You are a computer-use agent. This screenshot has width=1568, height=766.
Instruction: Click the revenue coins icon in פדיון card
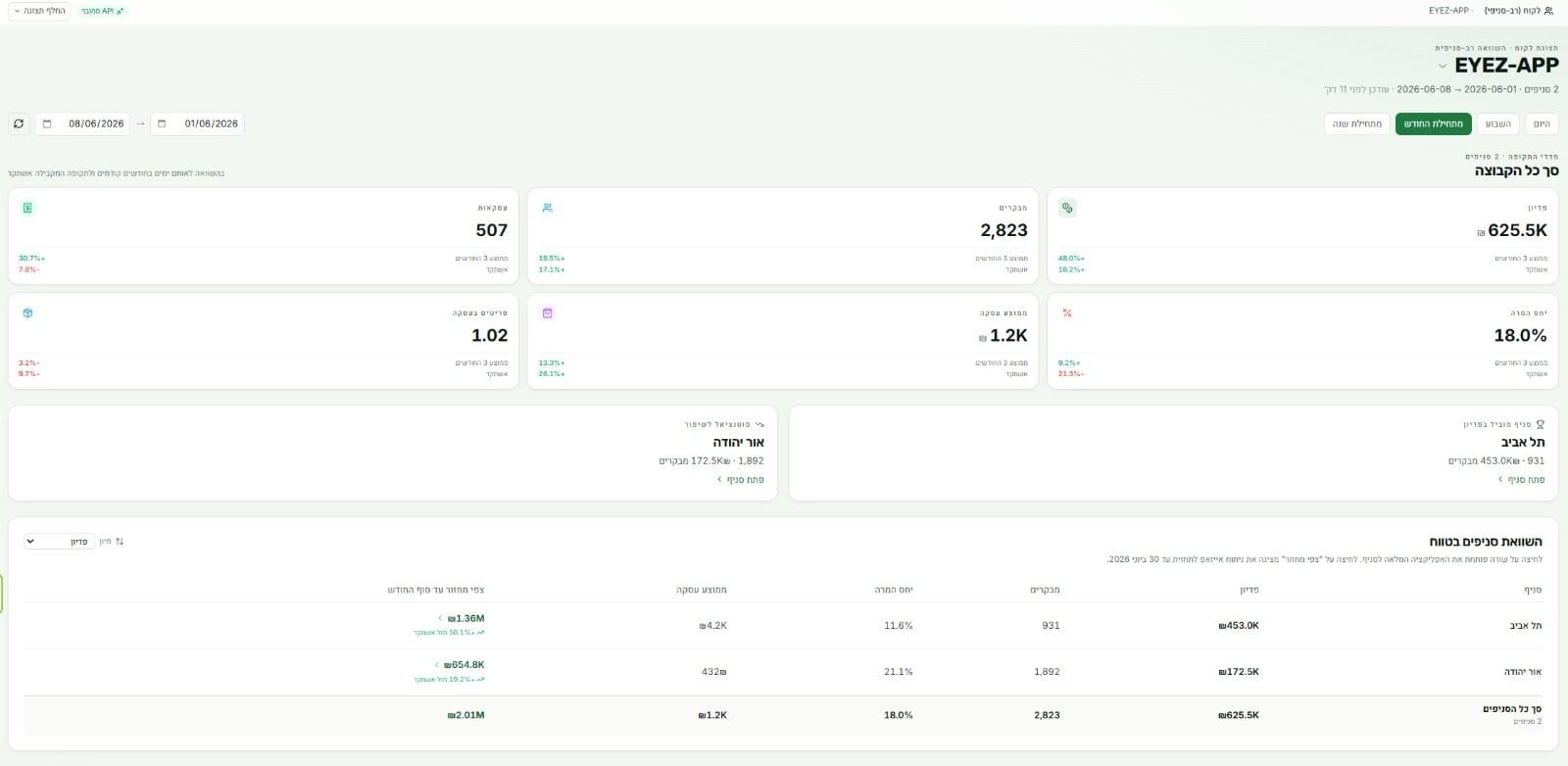tap(1067, 208)
